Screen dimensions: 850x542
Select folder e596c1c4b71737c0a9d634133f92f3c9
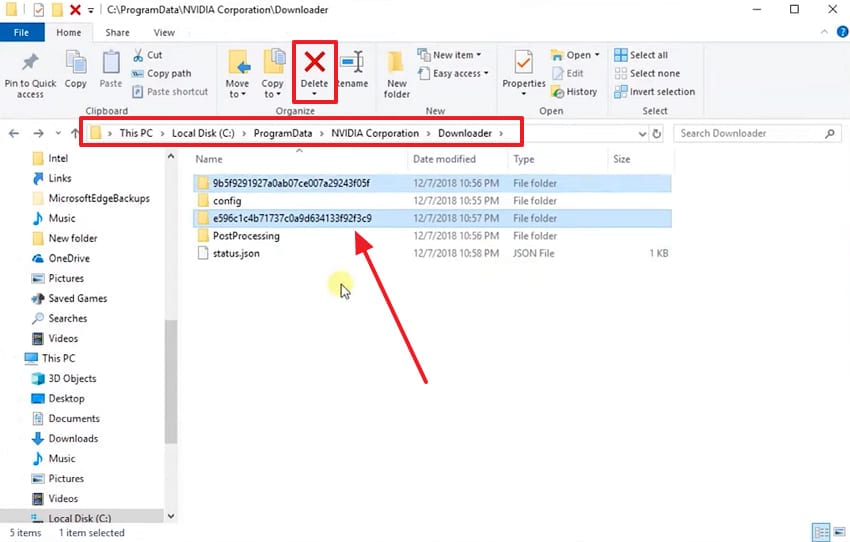coord(432,218)
